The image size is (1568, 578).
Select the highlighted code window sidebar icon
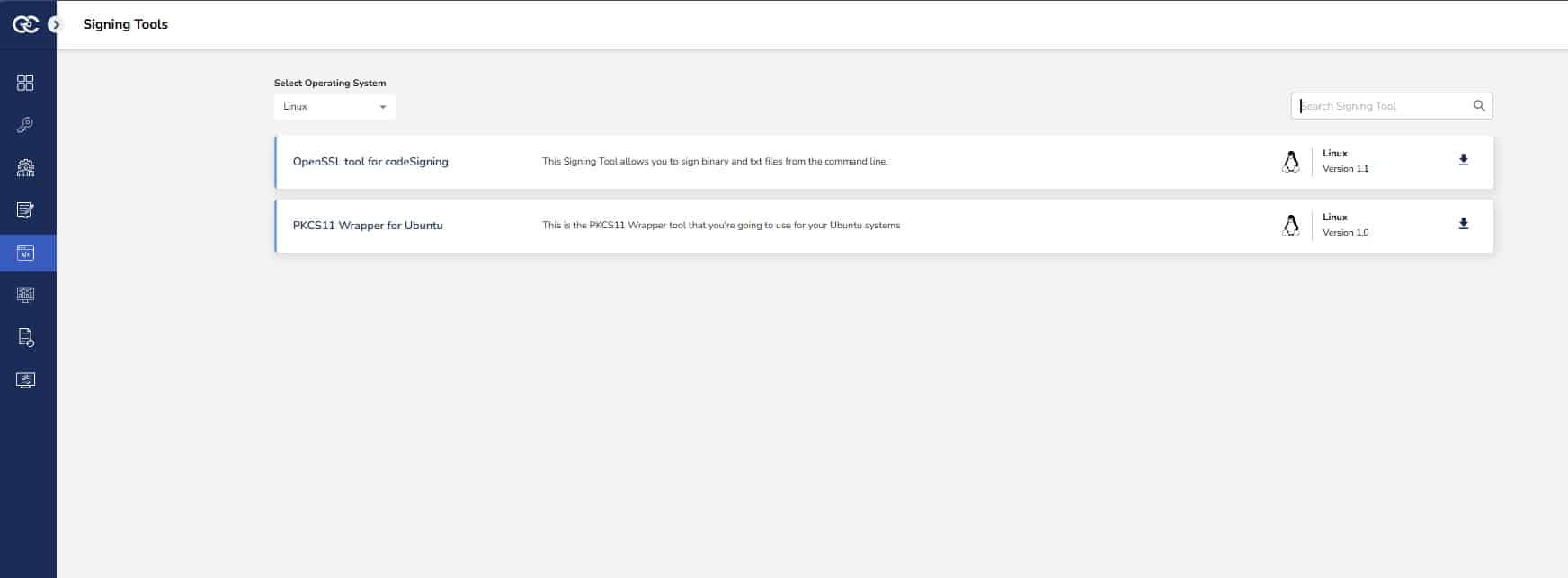(x=25, y=253)
